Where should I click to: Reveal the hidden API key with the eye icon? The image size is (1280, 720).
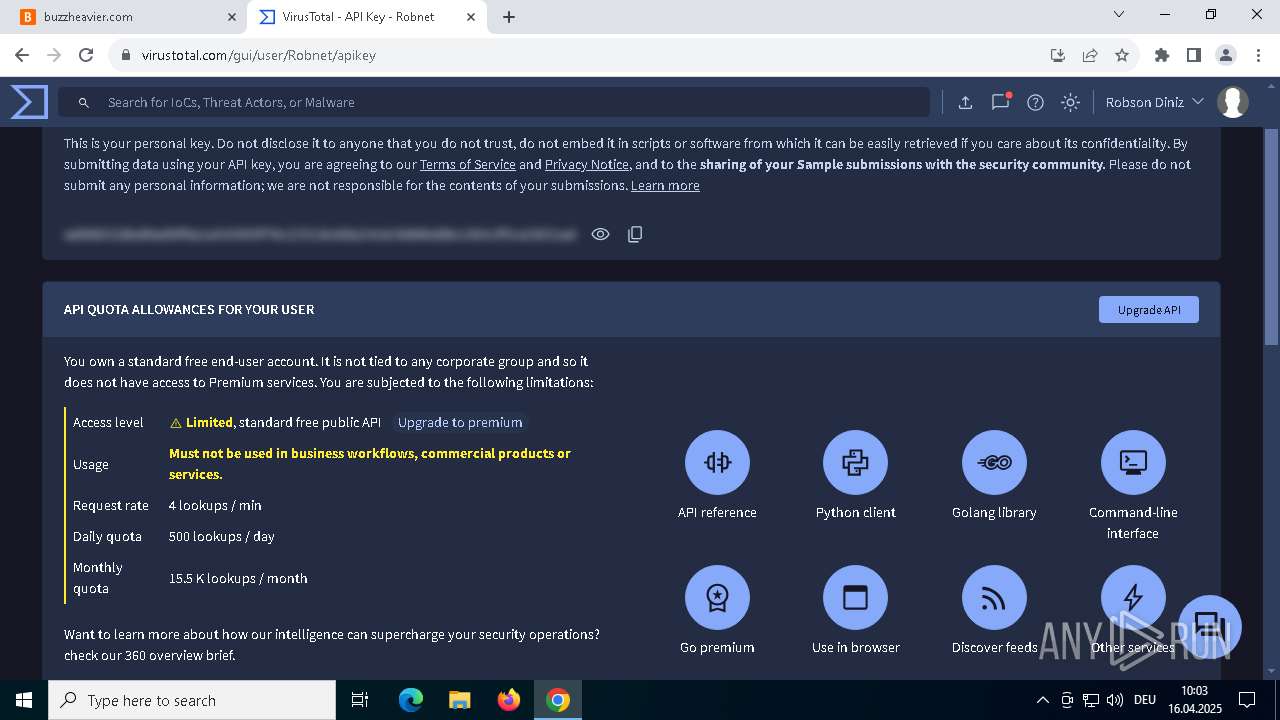(x=600, y=234)
